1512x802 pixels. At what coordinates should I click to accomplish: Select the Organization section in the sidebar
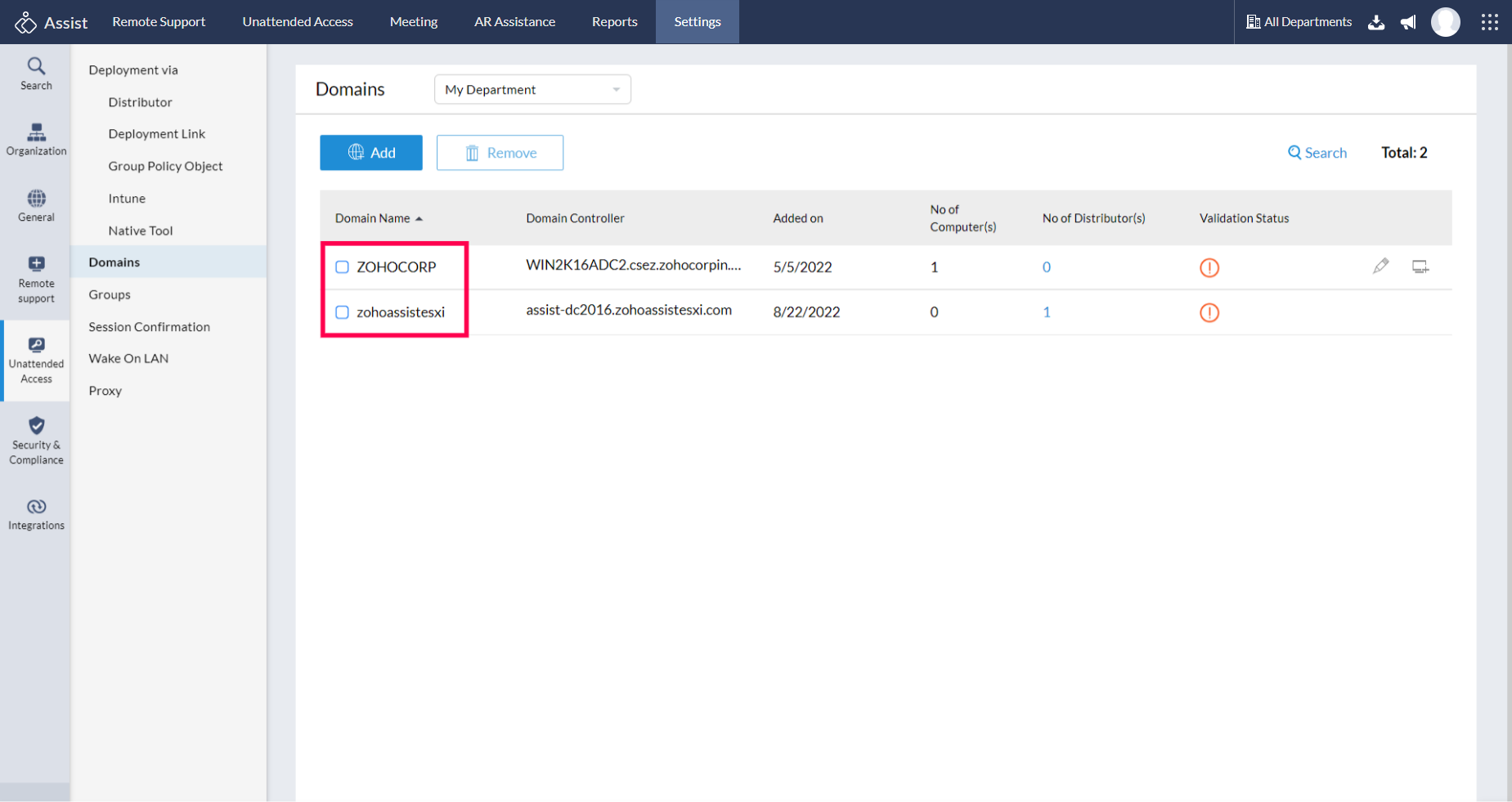(x=35, y=139)
